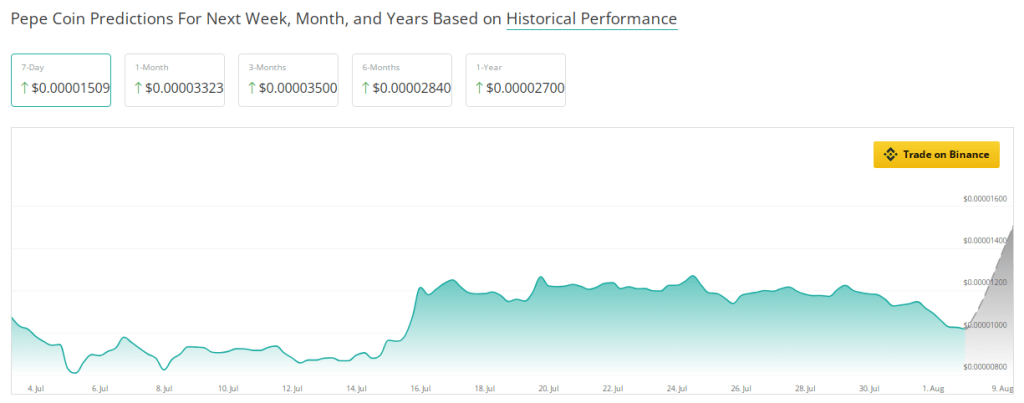
Task: Choose the 6-Months prediction tab
Action: (402, 80)
